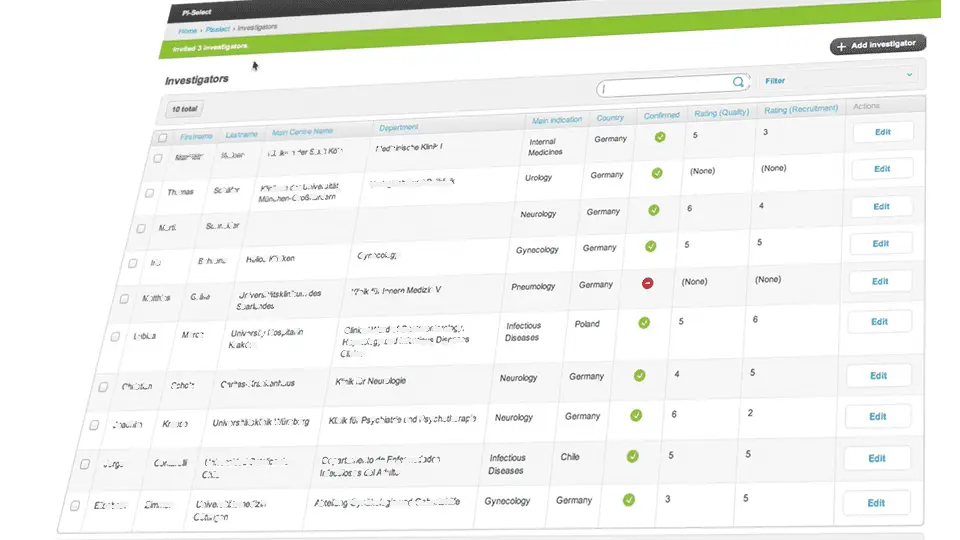Click 'Invited 3 investigators' notification text
Viewport: 960px width, 540px height.
click(210, 47)
